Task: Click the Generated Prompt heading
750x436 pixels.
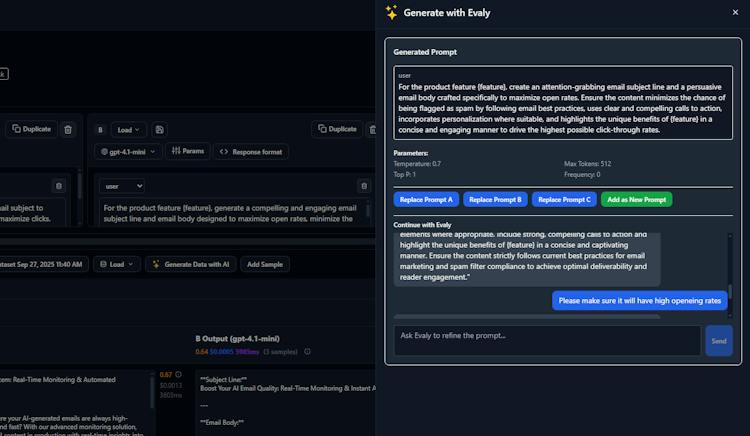Action: point(425,52)
